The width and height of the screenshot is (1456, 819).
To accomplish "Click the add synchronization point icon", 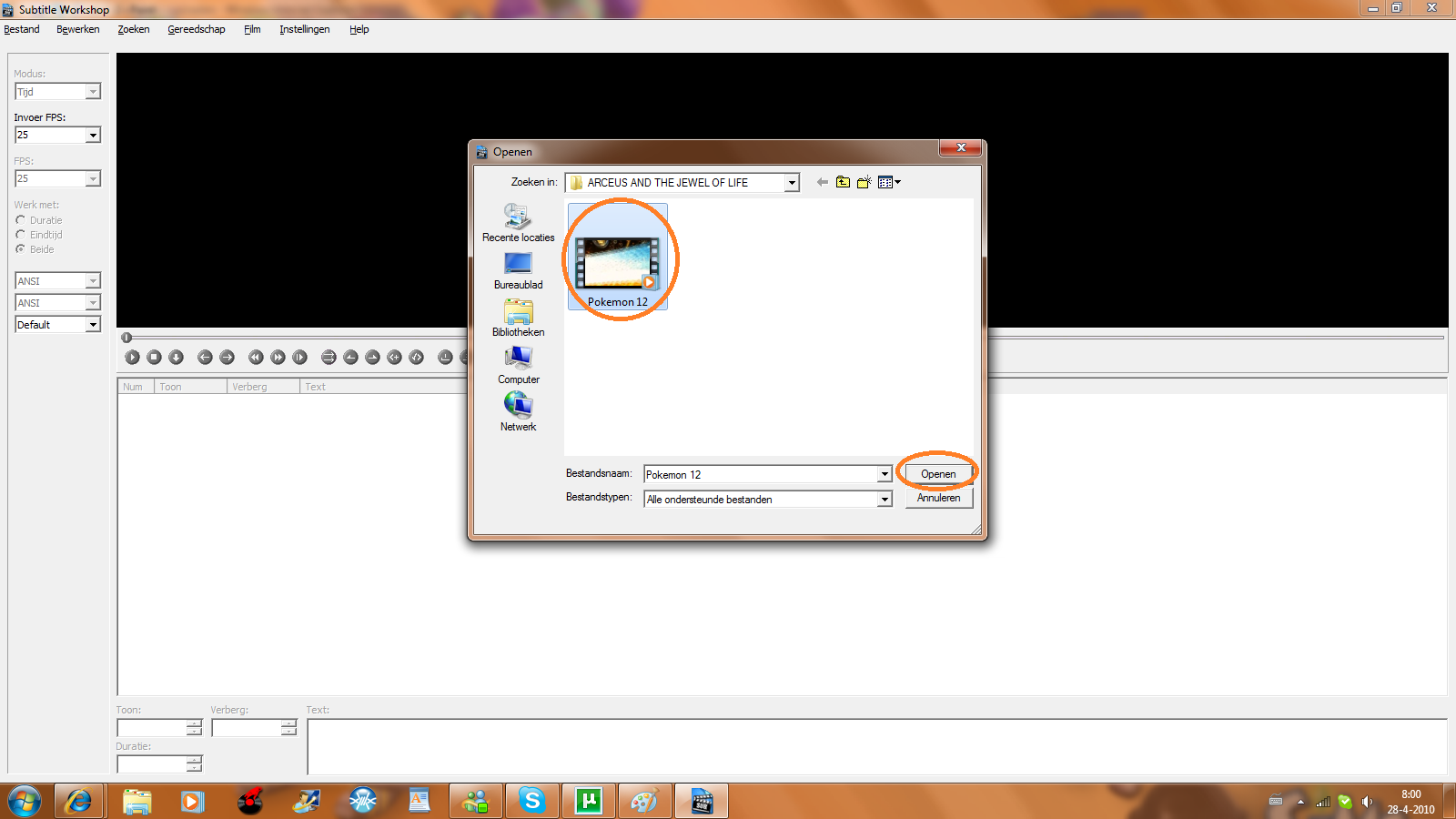I will coord(445,358).
